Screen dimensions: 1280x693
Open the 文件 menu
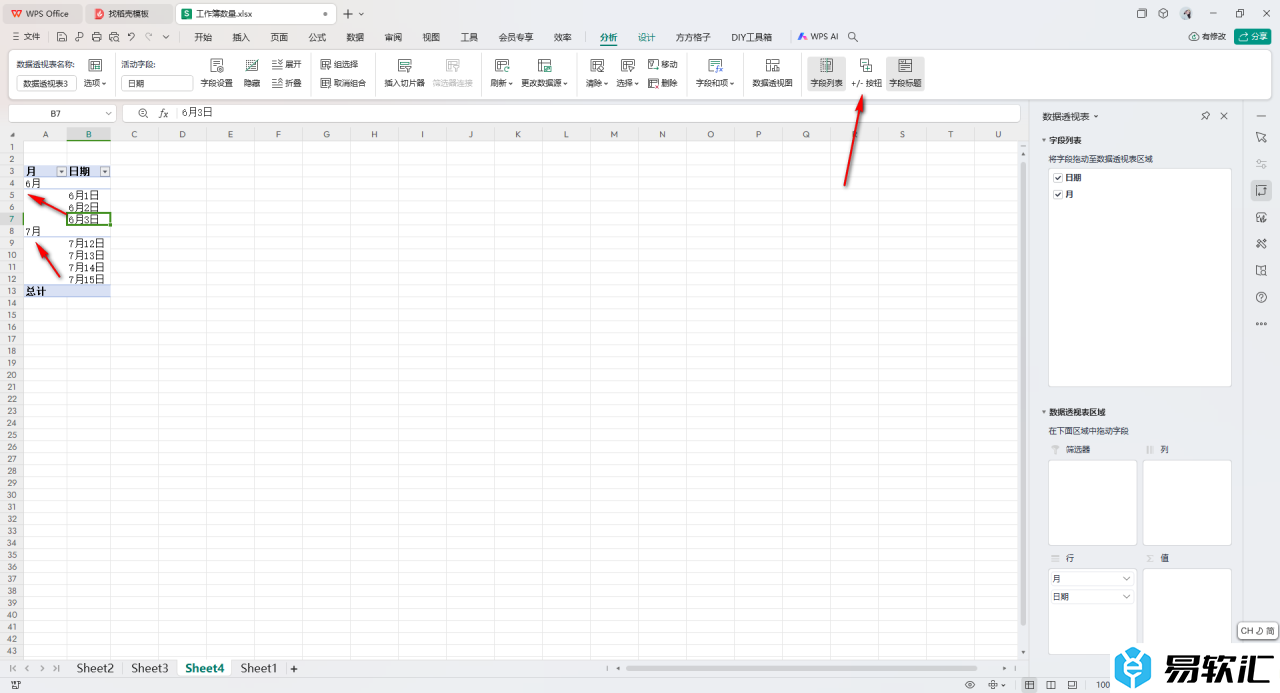tap(26, 37)
